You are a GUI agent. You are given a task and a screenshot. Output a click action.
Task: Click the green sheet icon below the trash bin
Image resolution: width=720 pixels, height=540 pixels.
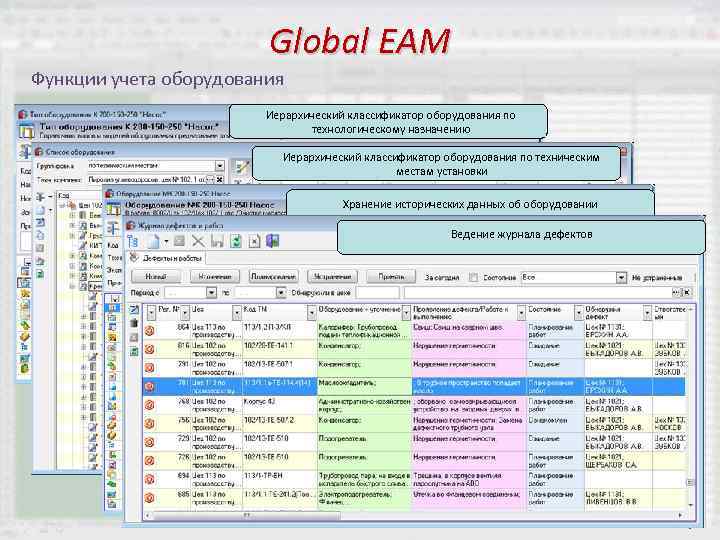(x=134, y=352)
